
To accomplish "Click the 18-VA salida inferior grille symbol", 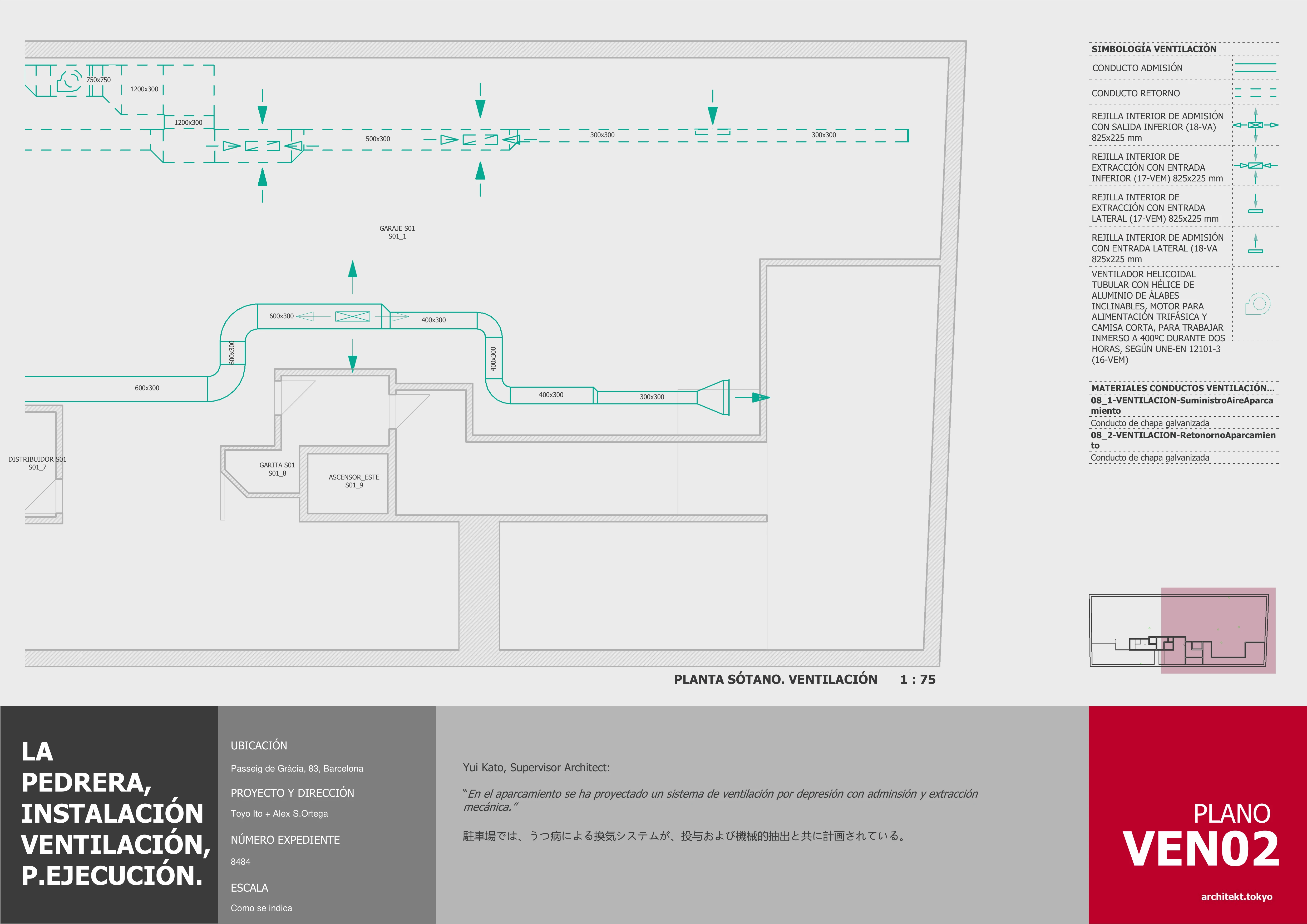I will [x=1255, y=125].
